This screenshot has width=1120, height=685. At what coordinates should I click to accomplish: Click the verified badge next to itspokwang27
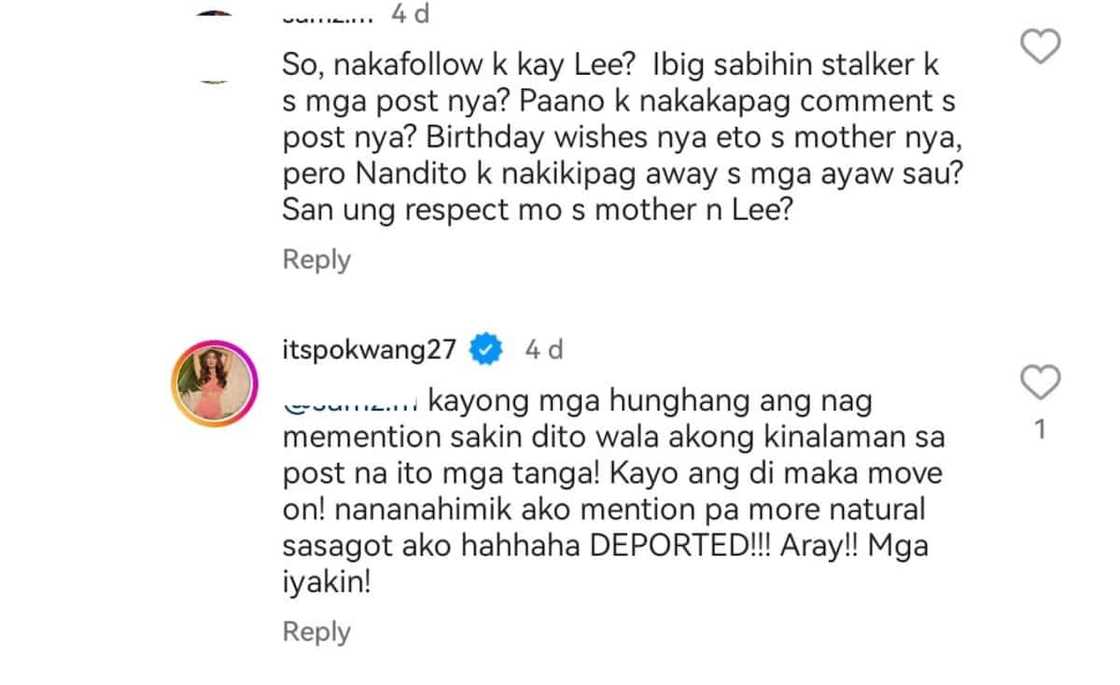[x=484, y=349]
